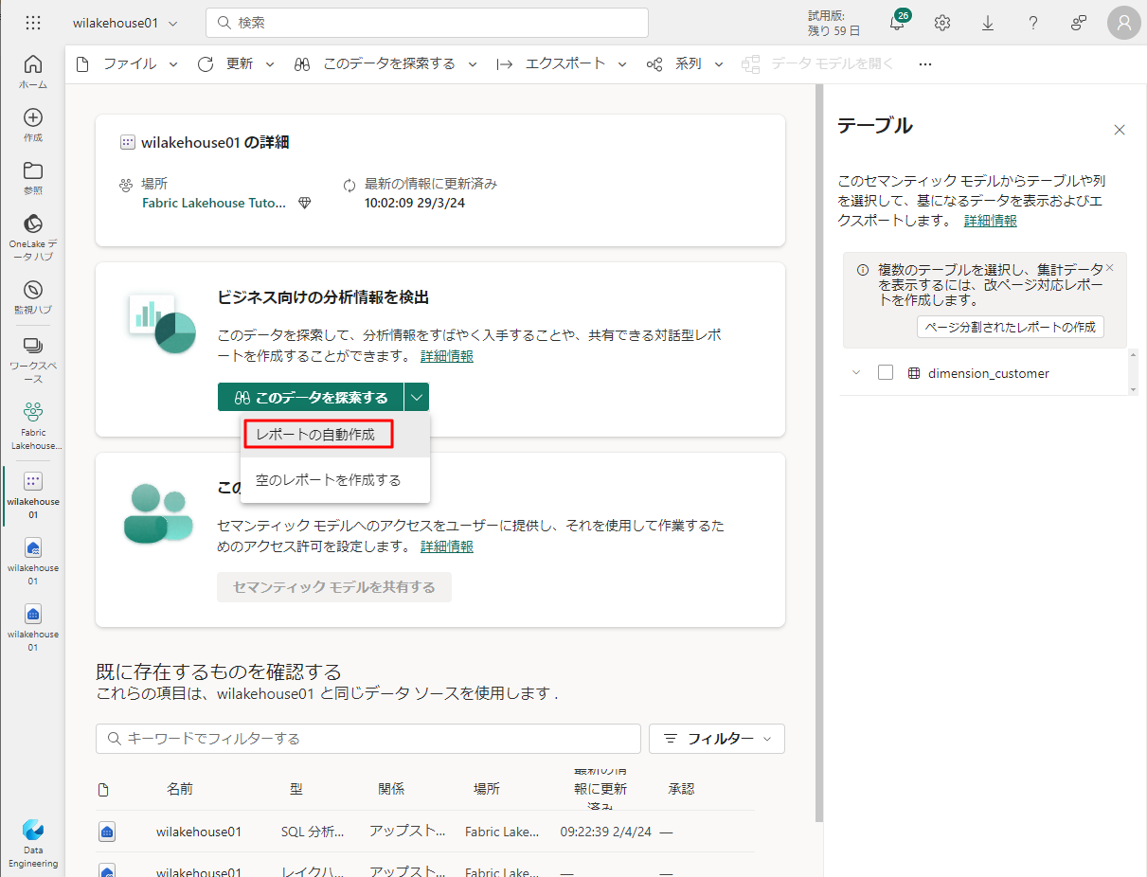This screenshot has height=877, width=1147.
Task: Click the tables list scroll down arrow
Action: point(1133,390)
